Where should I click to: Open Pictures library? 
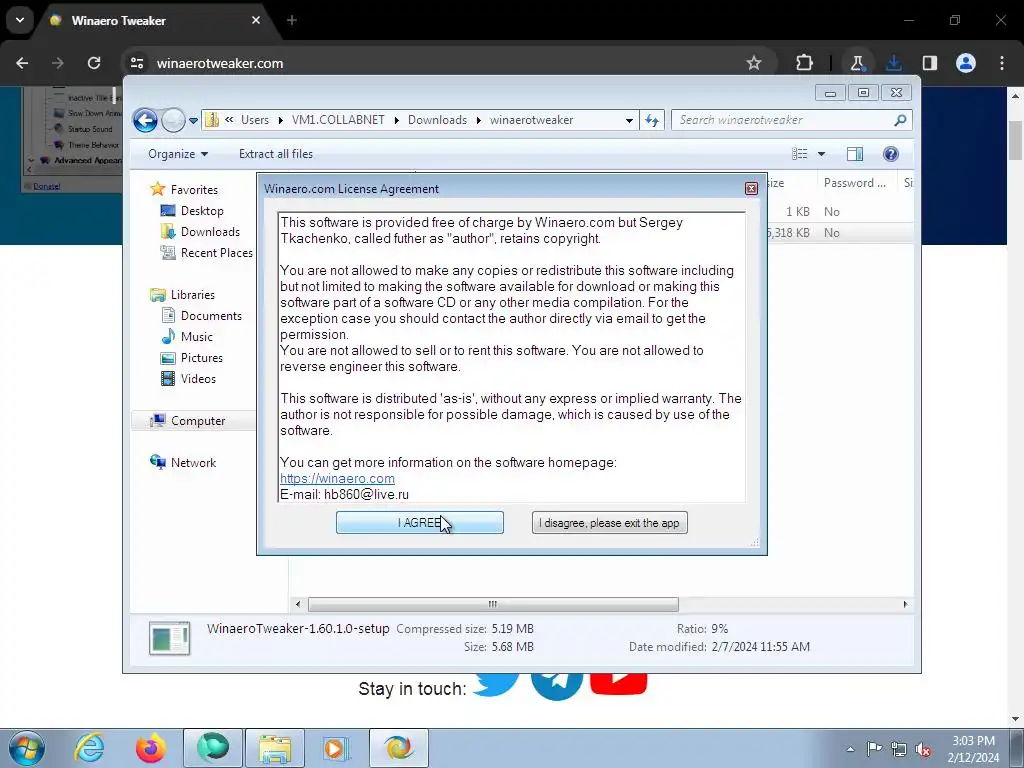201,357
